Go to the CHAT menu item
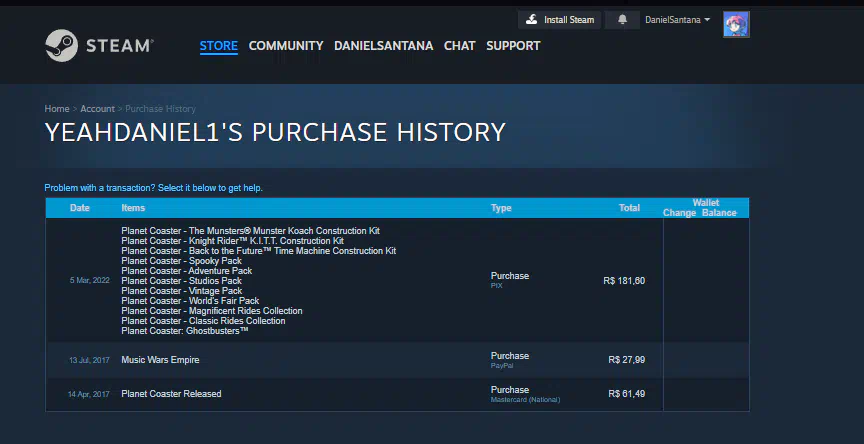The height and width of the screenshot is (444, 864). pyautogui.click(x=460, y=46)
